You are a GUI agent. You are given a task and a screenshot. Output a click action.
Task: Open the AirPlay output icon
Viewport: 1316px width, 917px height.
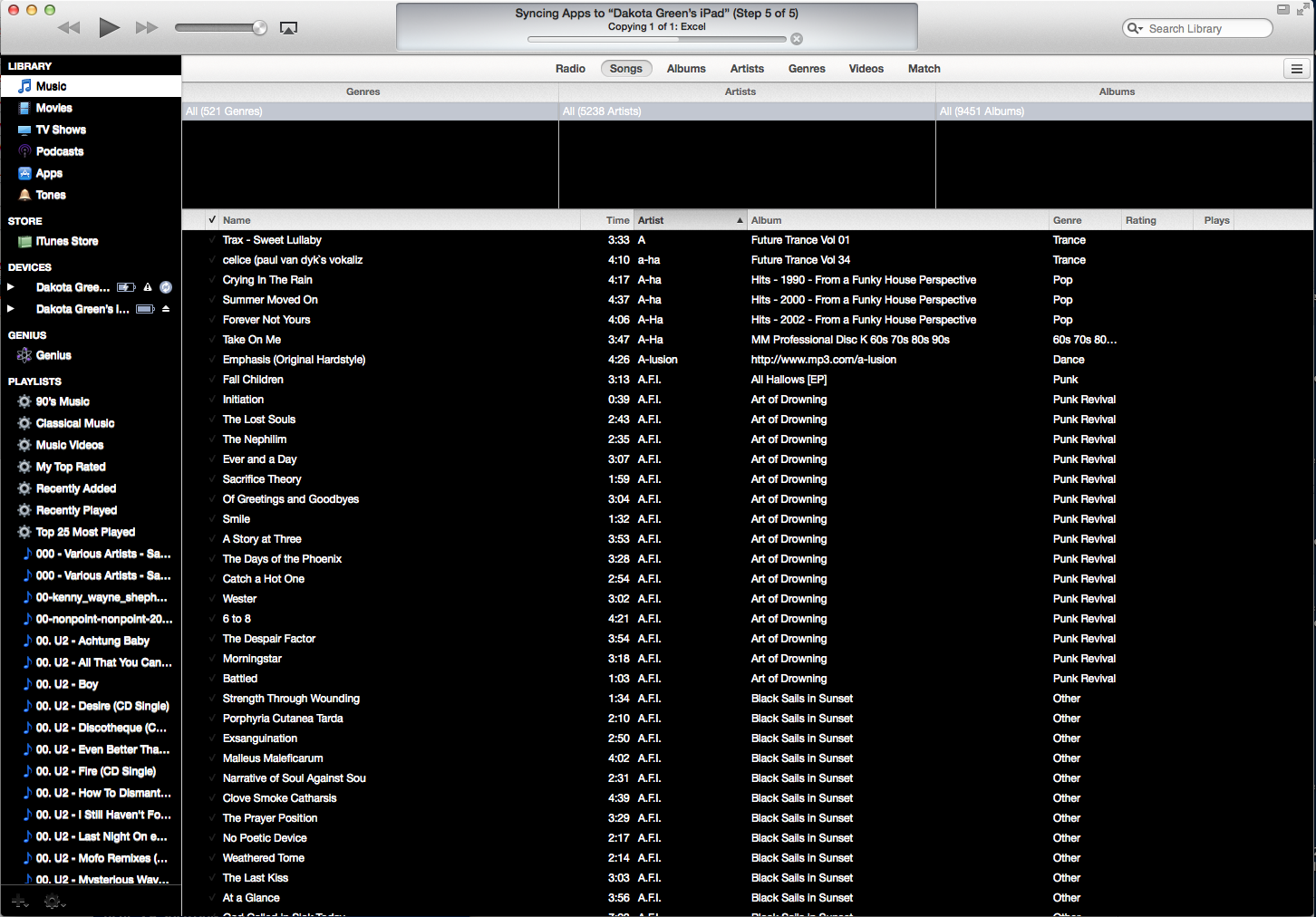288,28
